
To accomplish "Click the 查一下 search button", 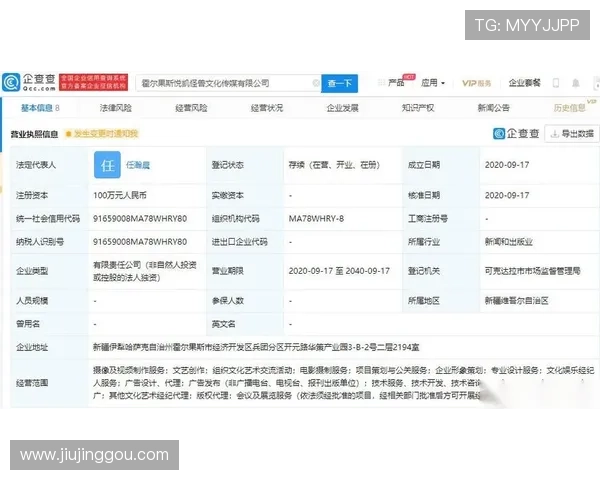I will tap(339, 83).
